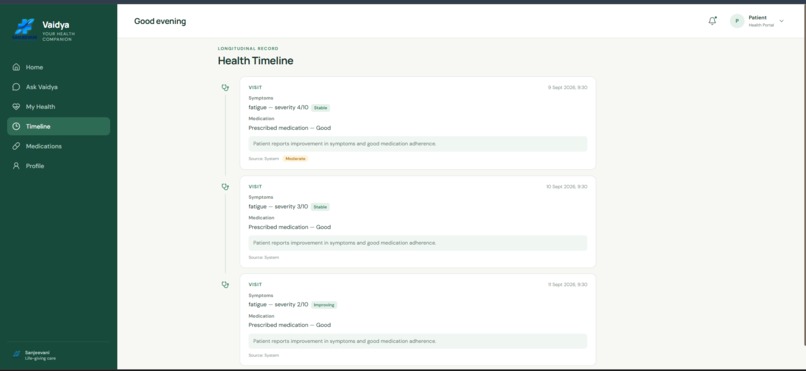Click the Stable badge on severity 4/10 entry
The height and width of the screenshot is (371, 806).
[x=320, y=108]
